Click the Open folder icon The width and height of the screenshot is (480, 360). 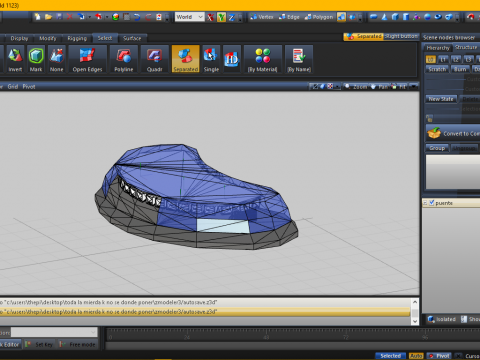49,17
